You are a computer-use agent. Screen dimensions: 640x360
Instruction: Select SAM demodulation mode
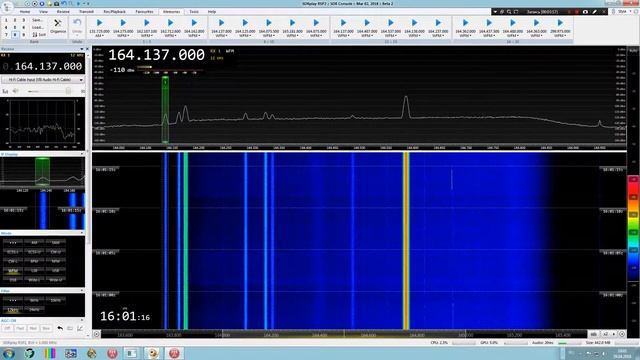[56, 242]
